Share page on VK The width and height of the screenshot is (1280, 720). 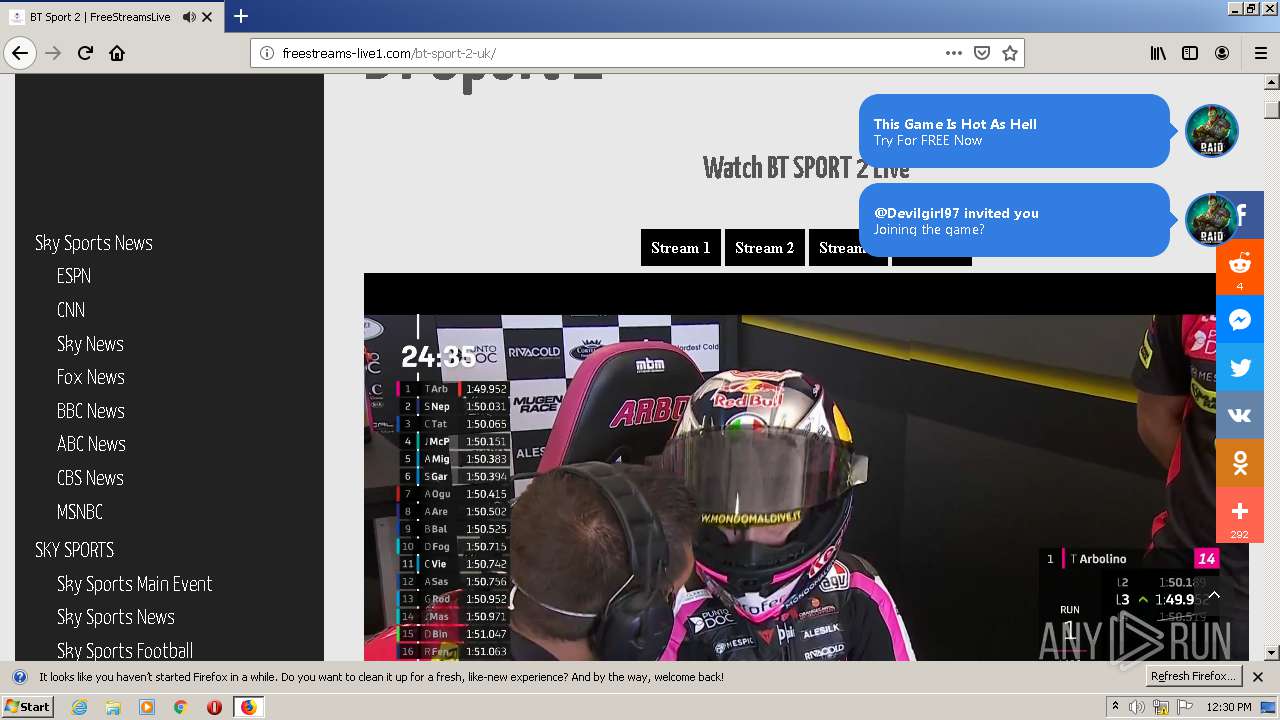(1240, 416)
